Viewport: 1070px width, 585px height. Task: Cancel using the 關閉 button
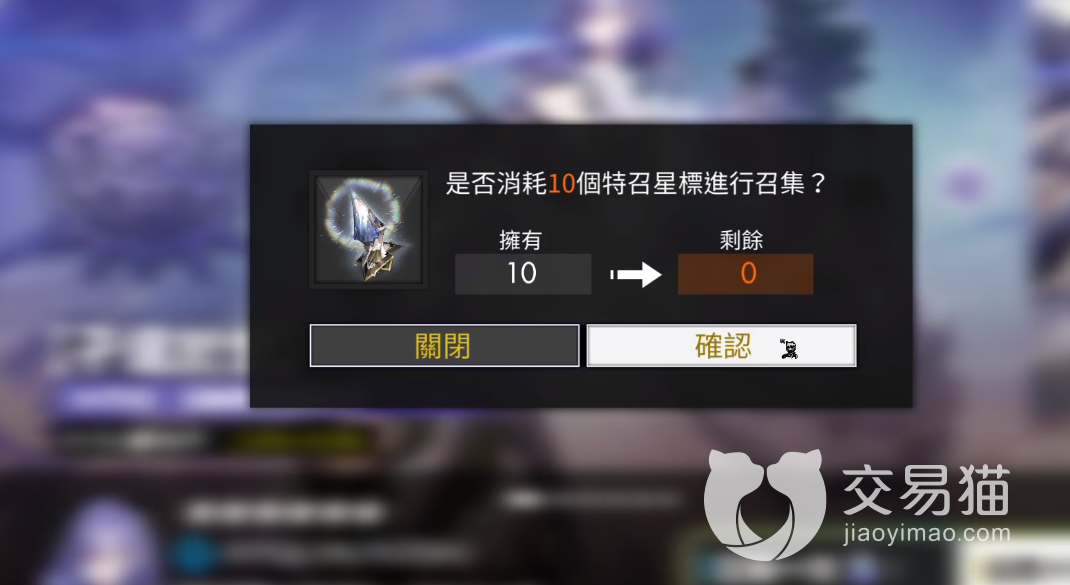pos(444,345)
